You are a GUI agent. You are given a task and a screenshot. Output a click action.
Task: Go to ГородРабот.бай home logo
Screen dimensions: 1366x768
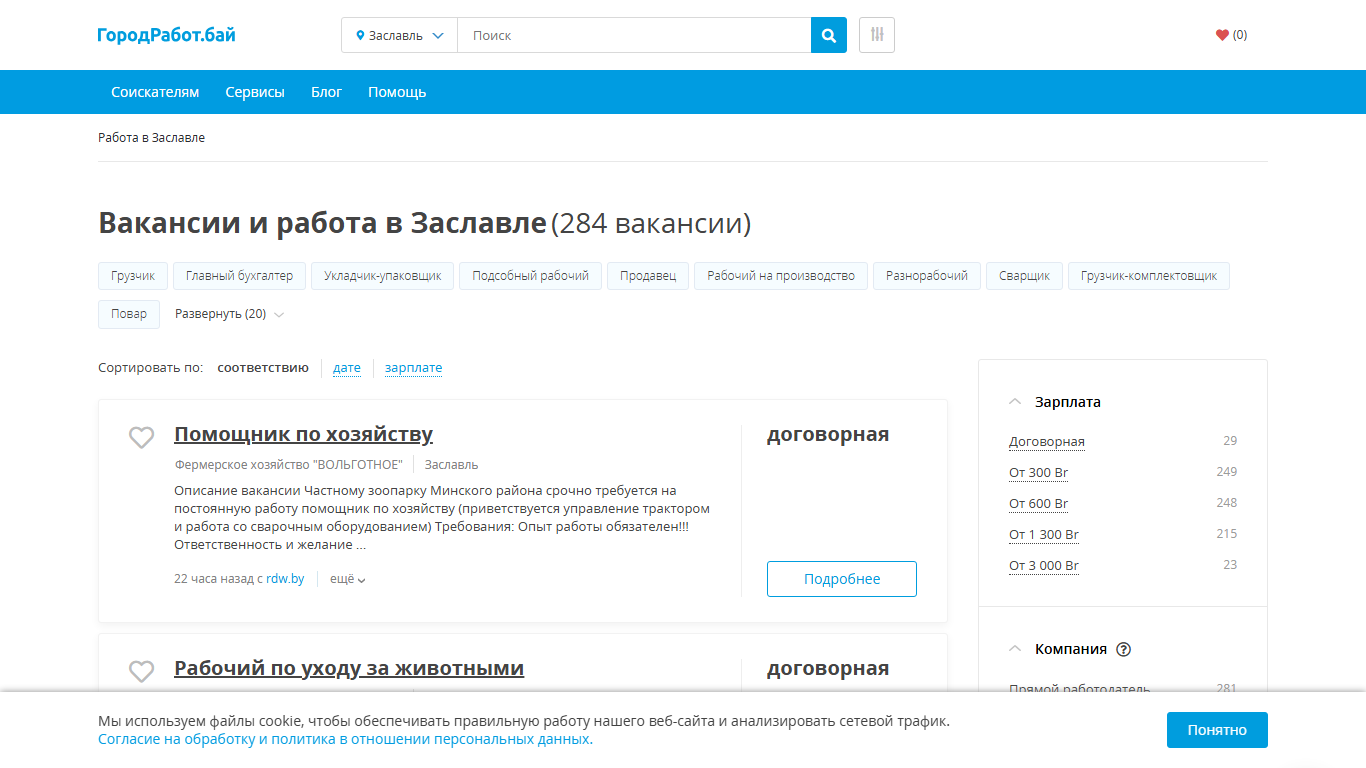point(167,35)
